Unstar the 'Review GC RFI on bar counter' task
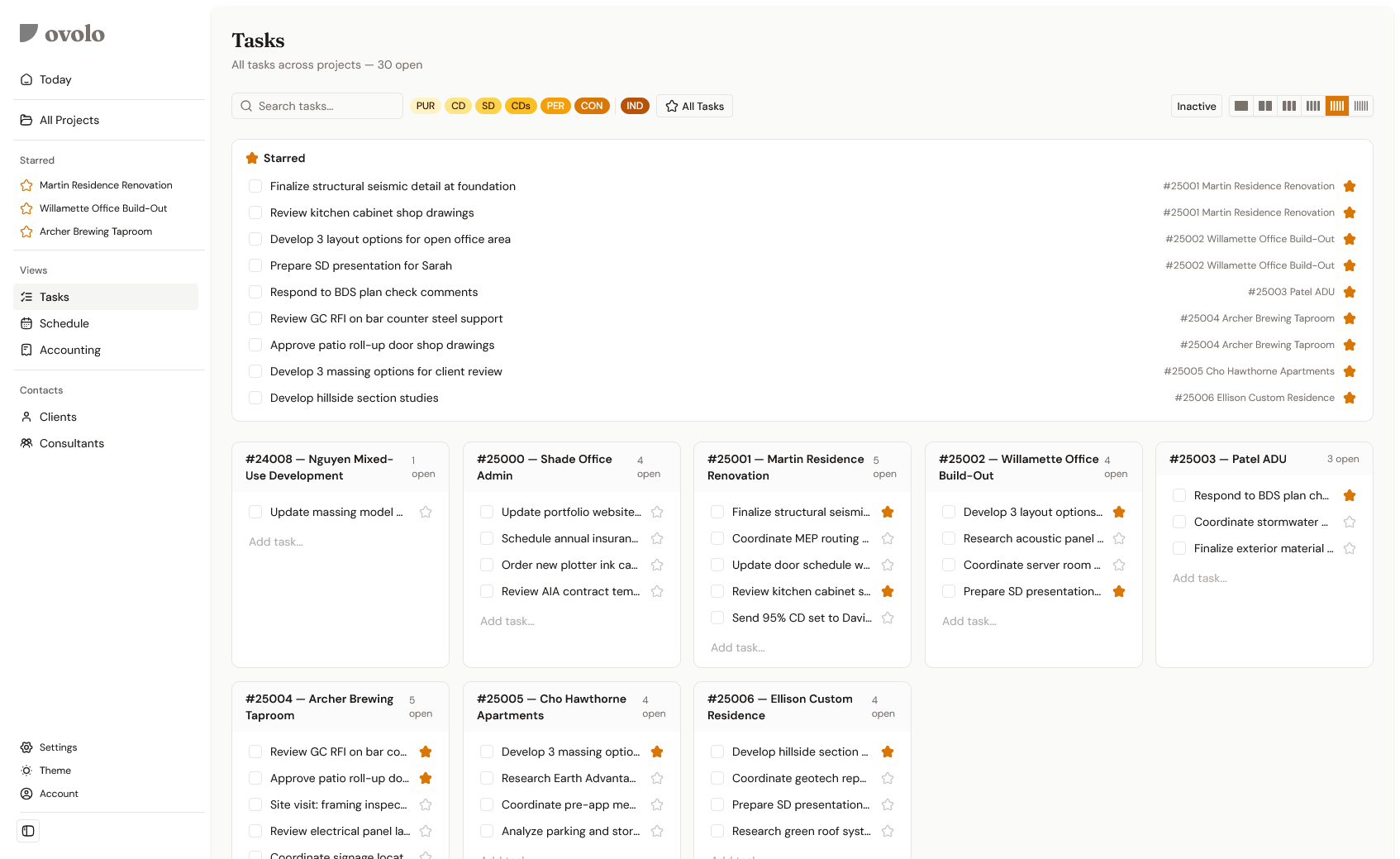This screenshot has width=1400, height=859. coord(425,752)
